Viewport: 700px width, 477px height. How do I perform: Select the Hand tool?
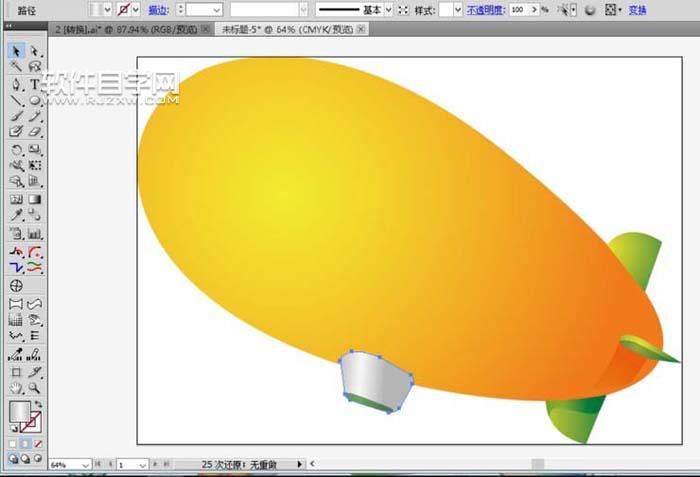(16, 388)
